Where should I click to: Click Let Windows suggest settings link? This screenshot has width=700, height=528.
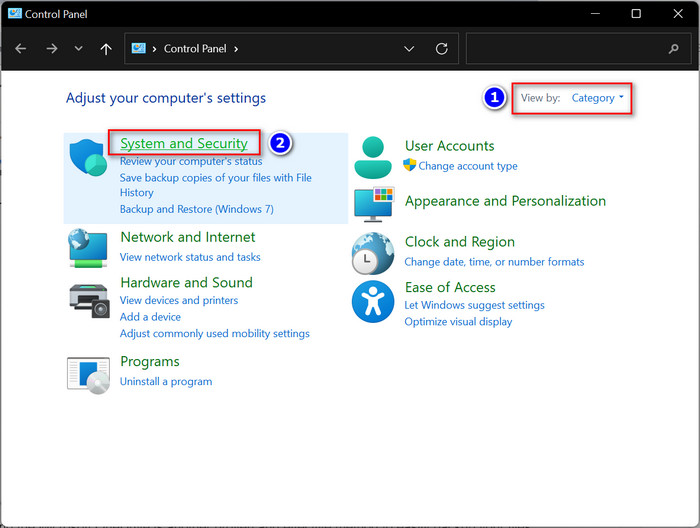pyautogui.click(x=475, y=305)
